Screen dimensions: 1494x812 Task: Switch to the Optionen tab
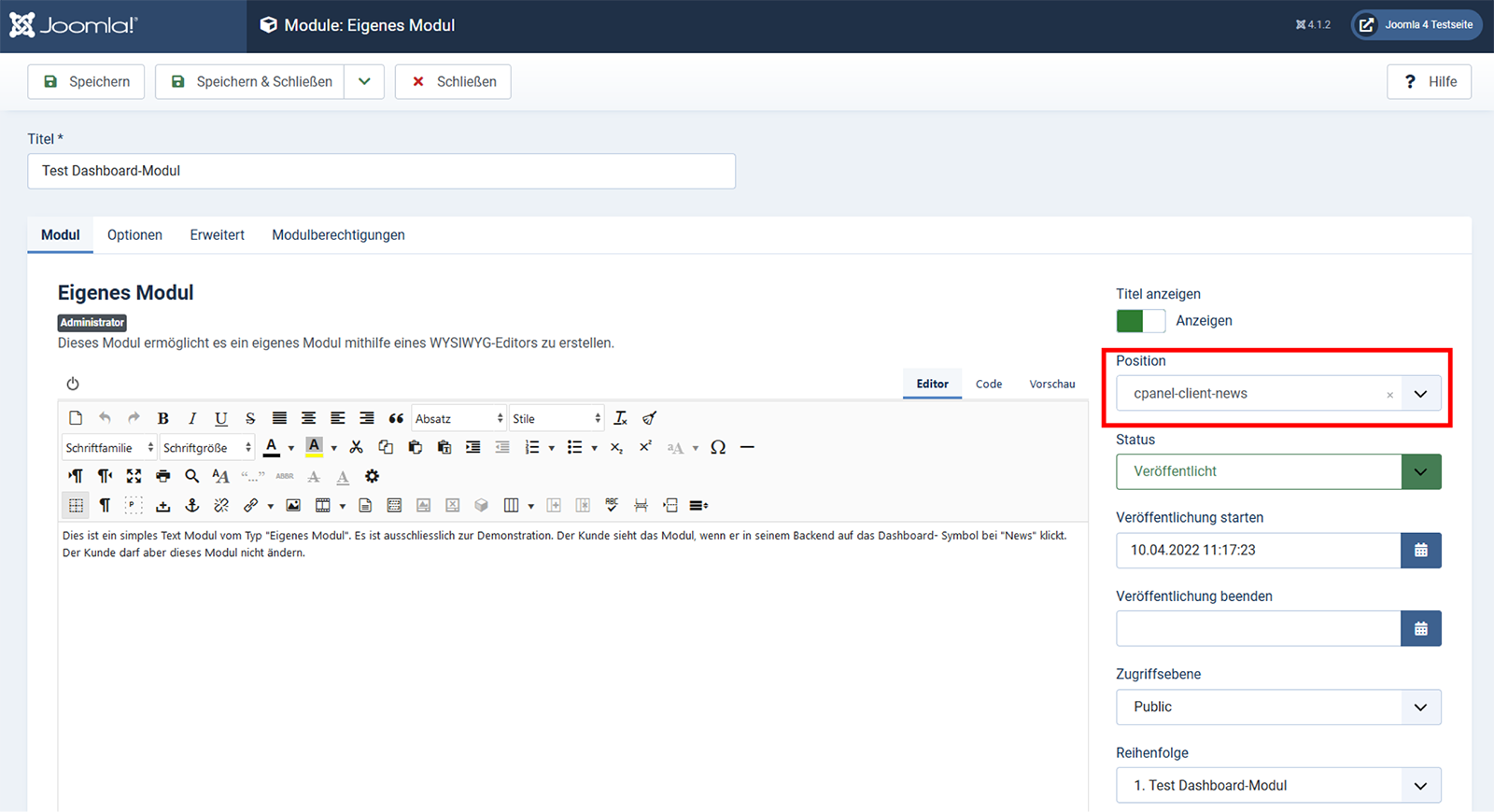[134, 235]
